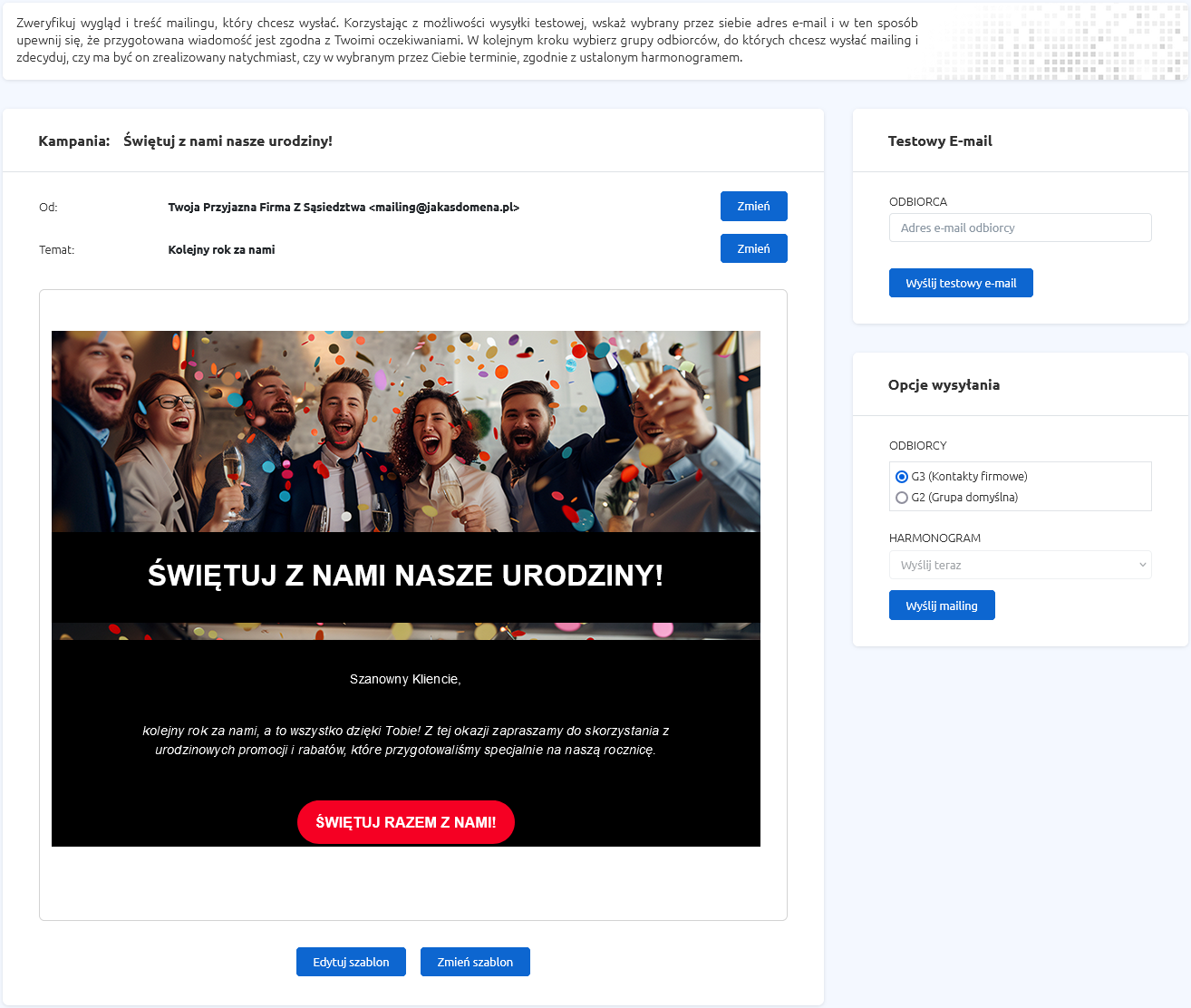Click the Testowy E-mail panel heading
The height and width of the screenshot is (1008, 1191).
click(940, 141)
